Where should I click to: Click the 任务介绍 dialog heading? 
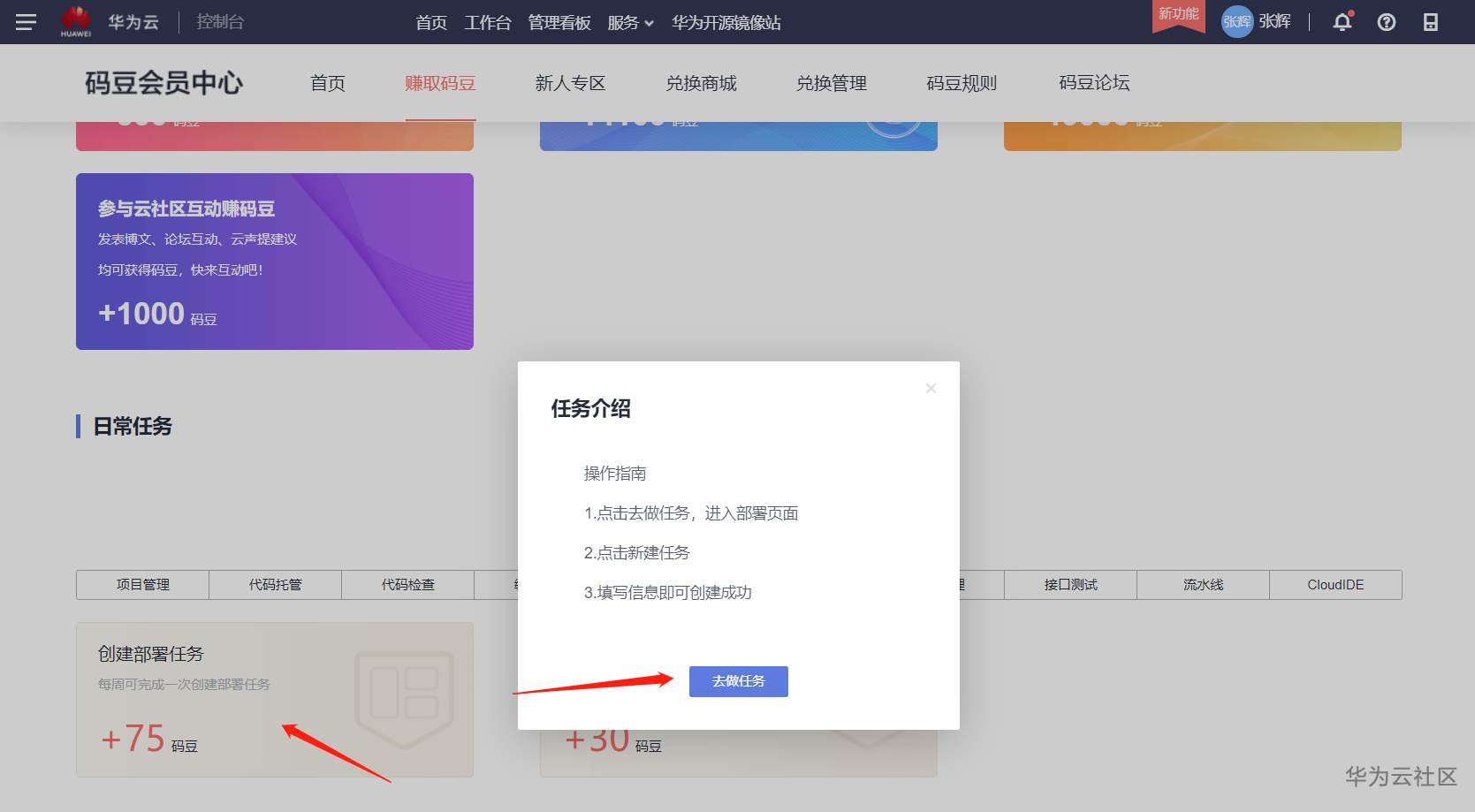tap(591, 408)
